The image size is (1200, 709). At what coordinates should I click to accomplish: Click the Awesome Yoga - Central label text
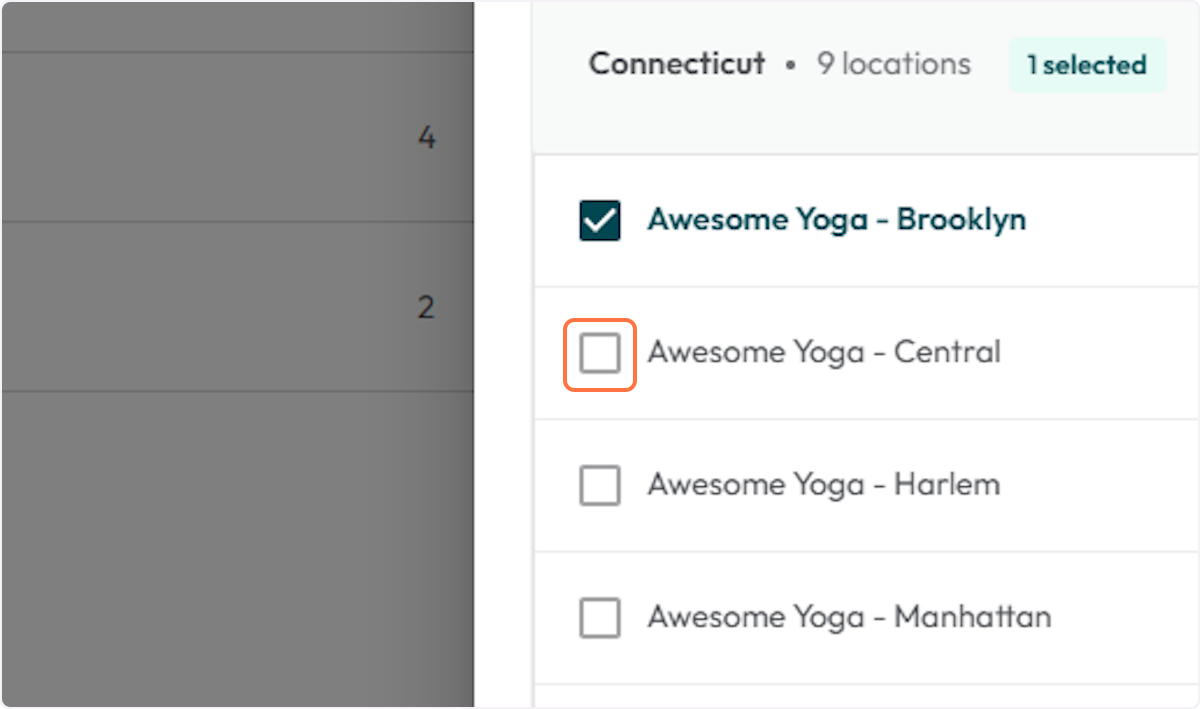click(824, 353)
